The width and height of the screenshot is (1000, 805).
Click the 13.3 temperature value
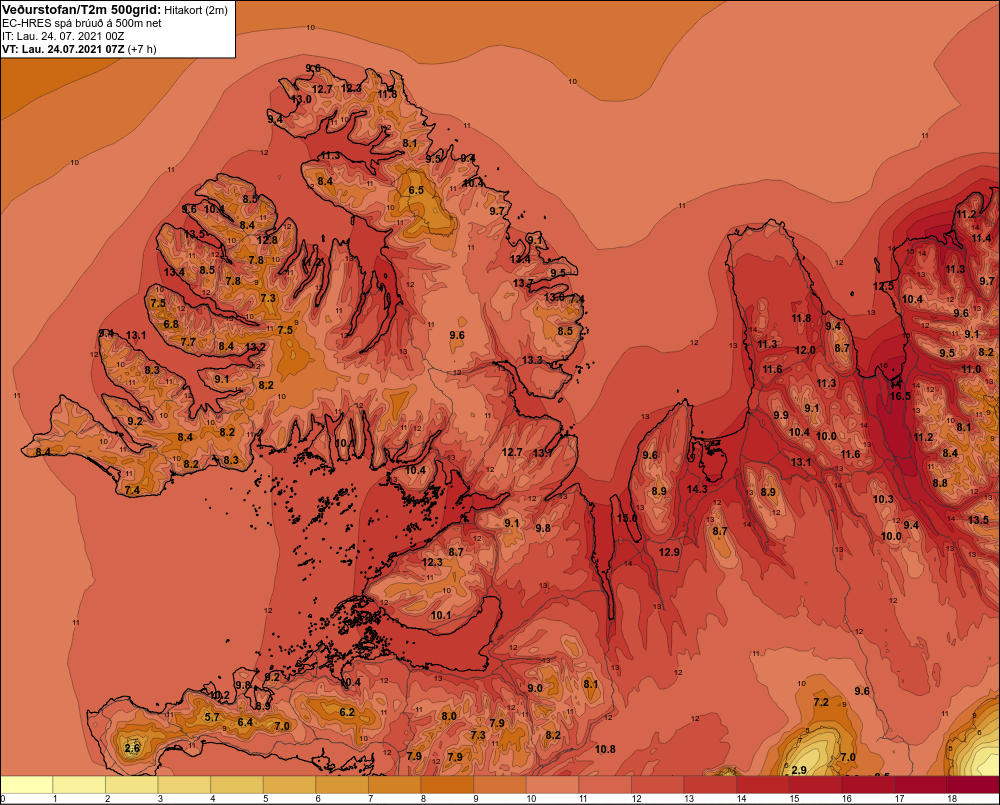[532, 360]
